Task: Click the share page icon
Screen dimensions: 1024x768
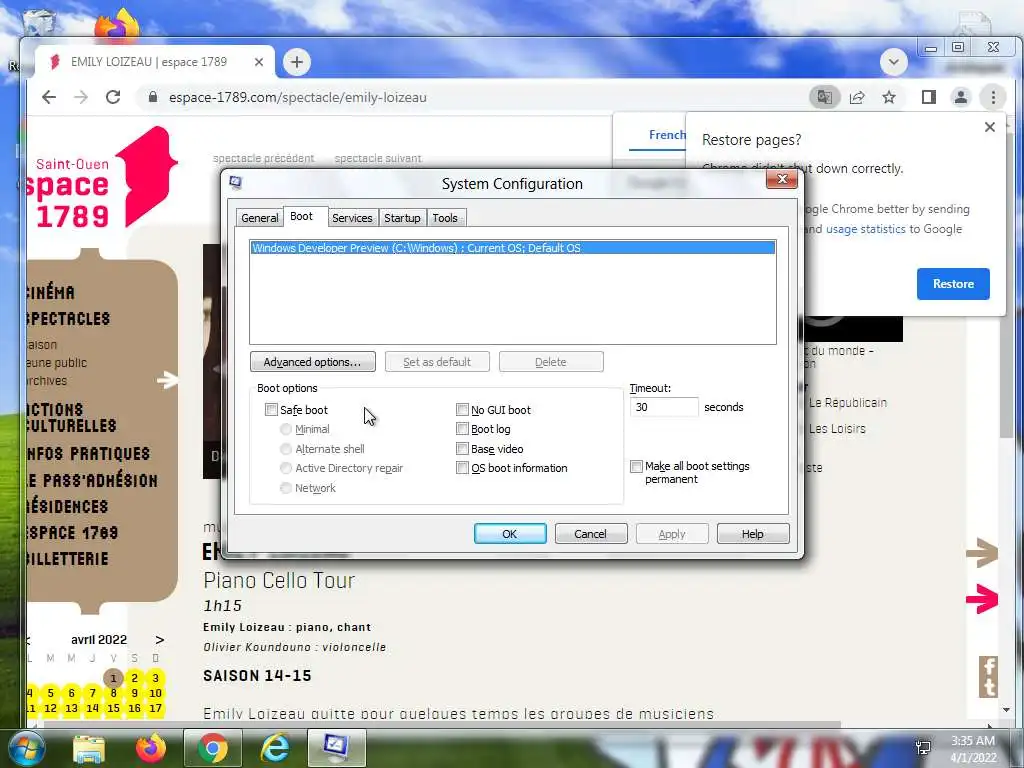Action: (x=857, y=97)
